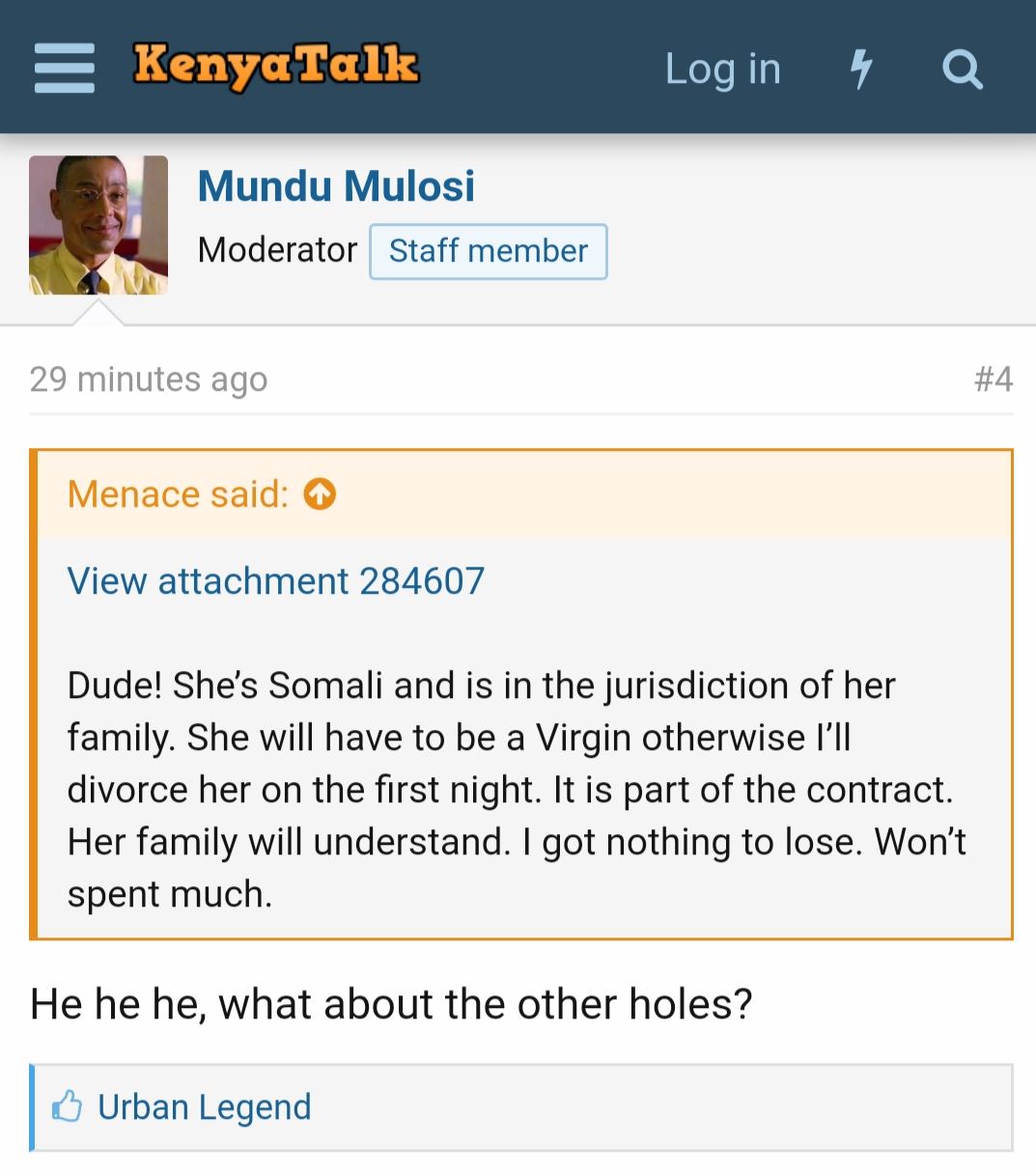Screen dimensions: 1036x1176
Task: Open the post permalink #4
Action: (994, 378)
